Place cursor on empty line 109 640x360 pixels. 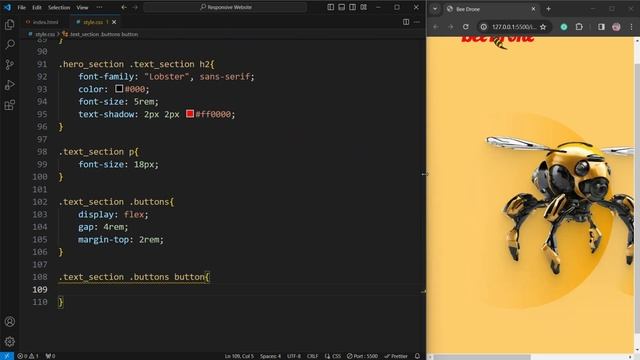click(x=241, y=289)
